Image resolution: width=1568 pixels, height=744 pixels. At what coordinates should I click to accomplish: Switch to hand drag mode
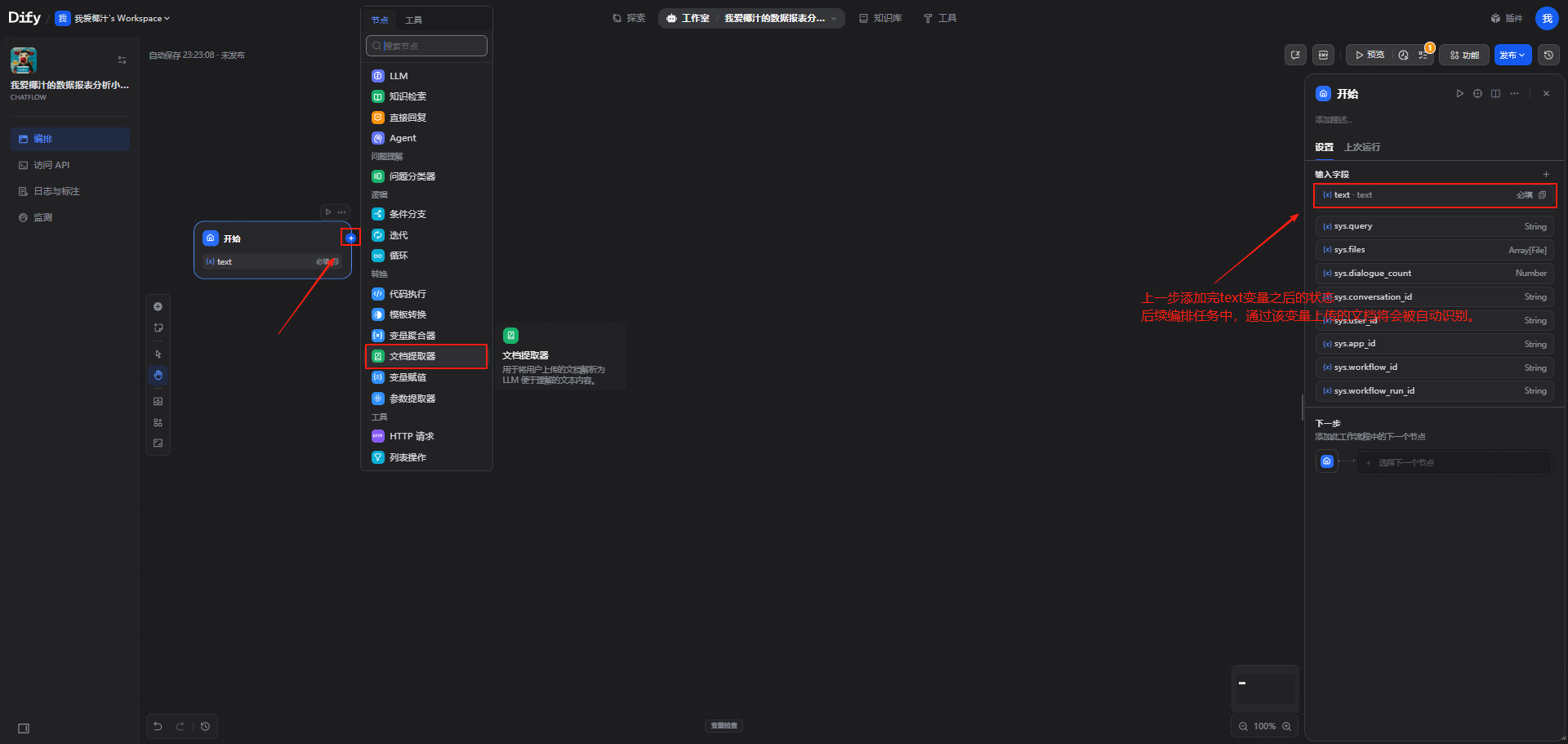[158, 376]
